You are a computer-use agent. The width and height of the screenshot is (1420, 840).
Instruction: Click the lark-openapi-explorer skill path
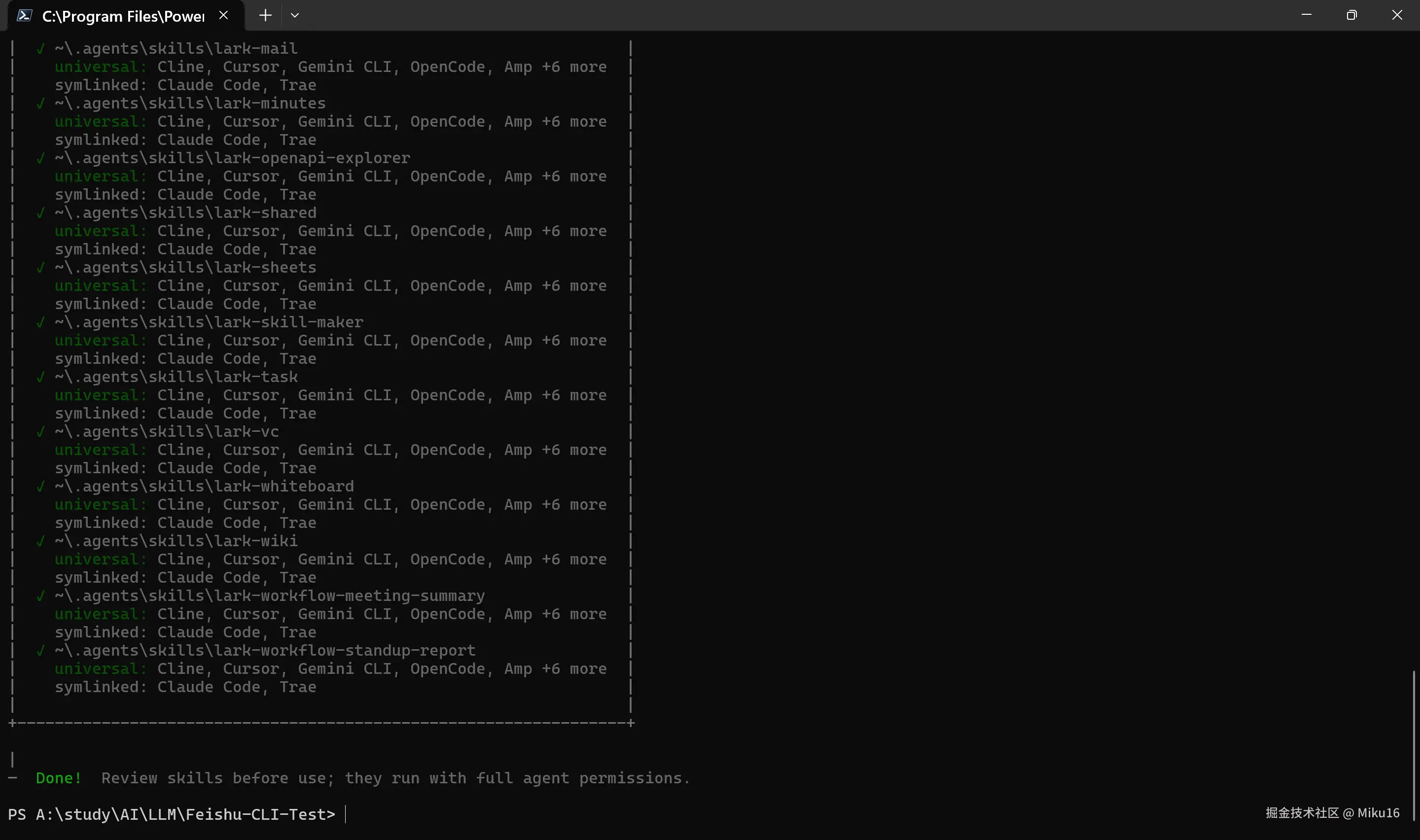pos(232,158)
